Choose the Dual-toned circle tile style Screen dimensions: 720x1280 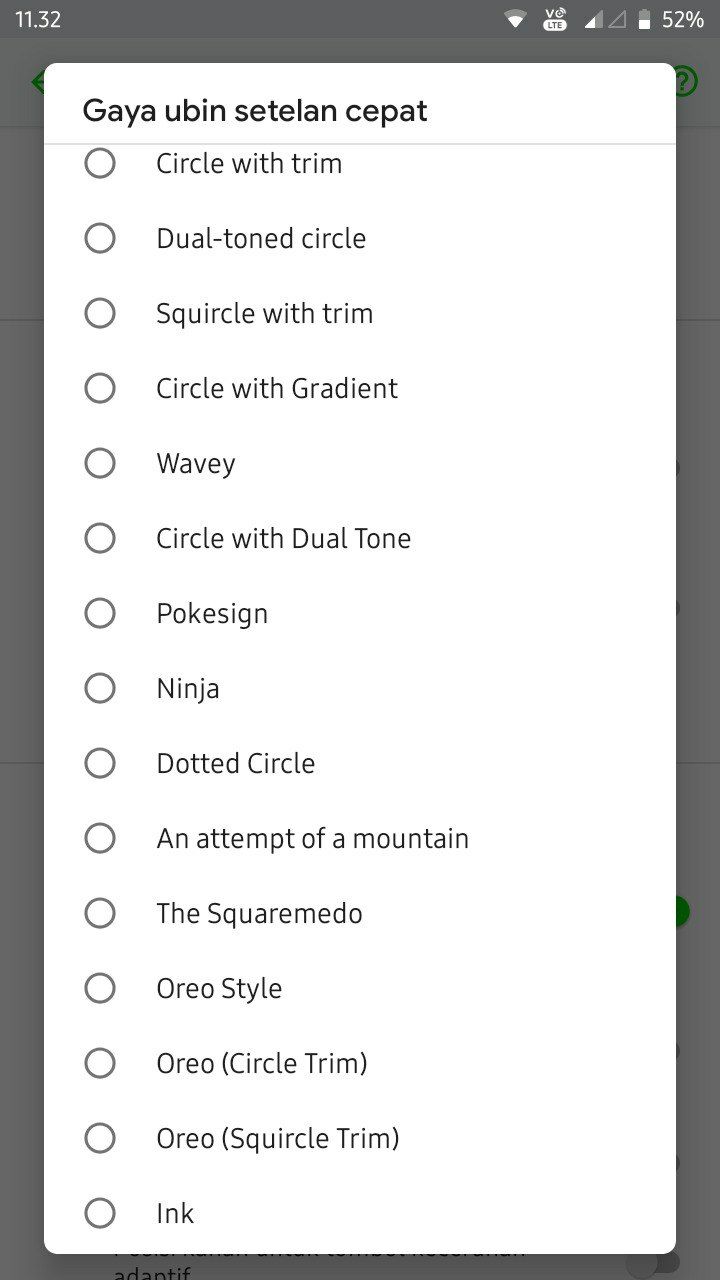click(x=360, y=238)
